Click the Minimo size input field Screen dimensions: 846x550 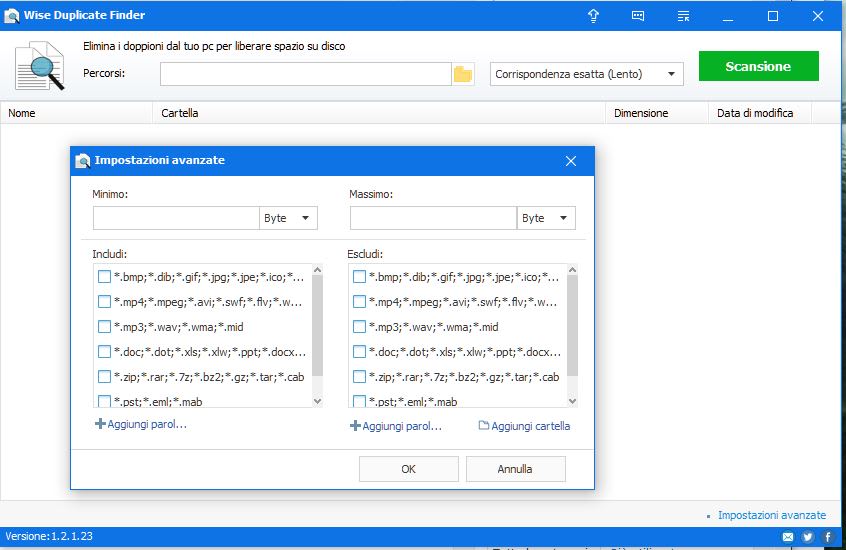pyautogui.click(x=176, y=218)
